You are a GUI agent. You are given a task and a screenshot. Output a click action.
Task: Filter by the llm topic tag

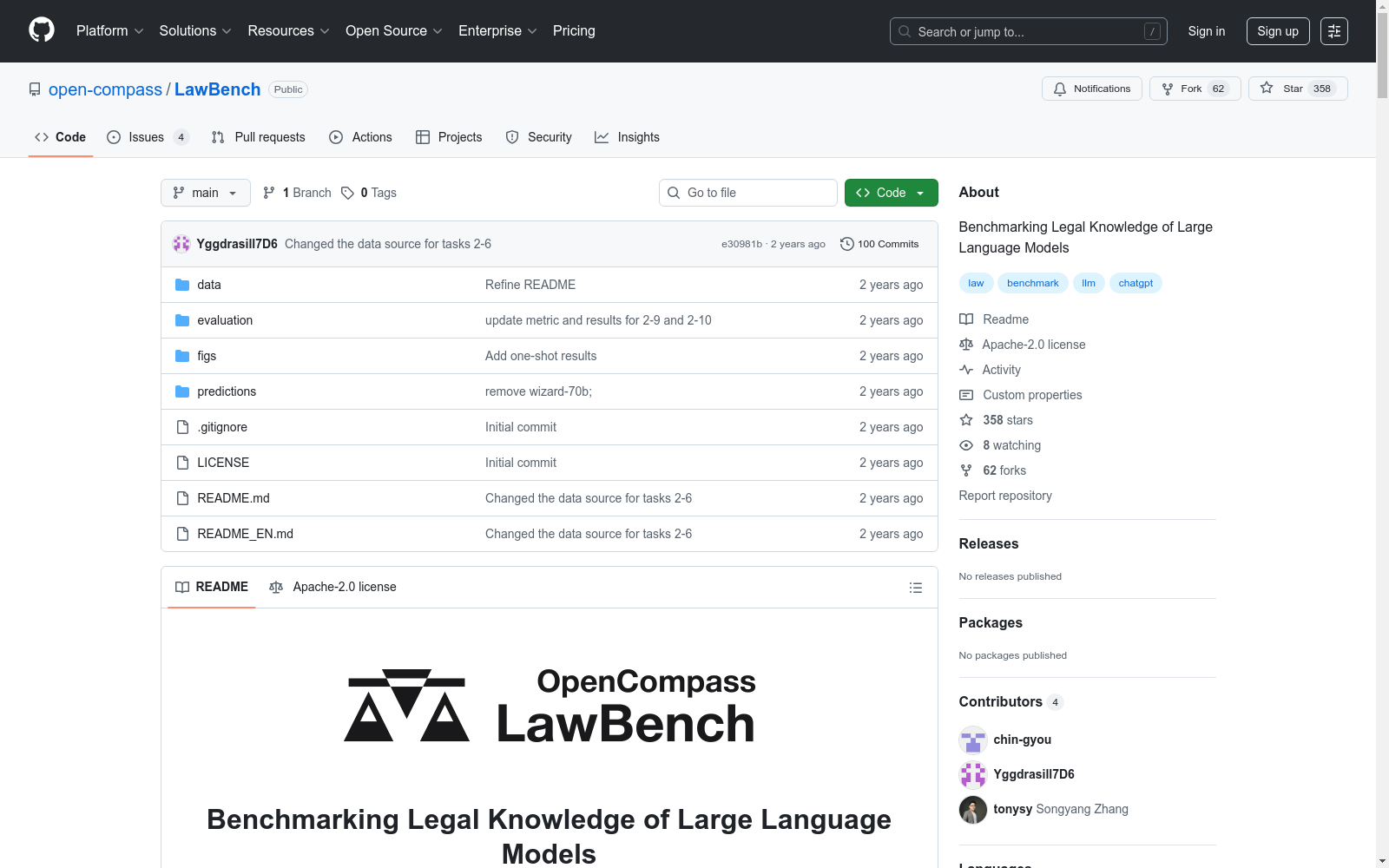(x=1089, y=283)
